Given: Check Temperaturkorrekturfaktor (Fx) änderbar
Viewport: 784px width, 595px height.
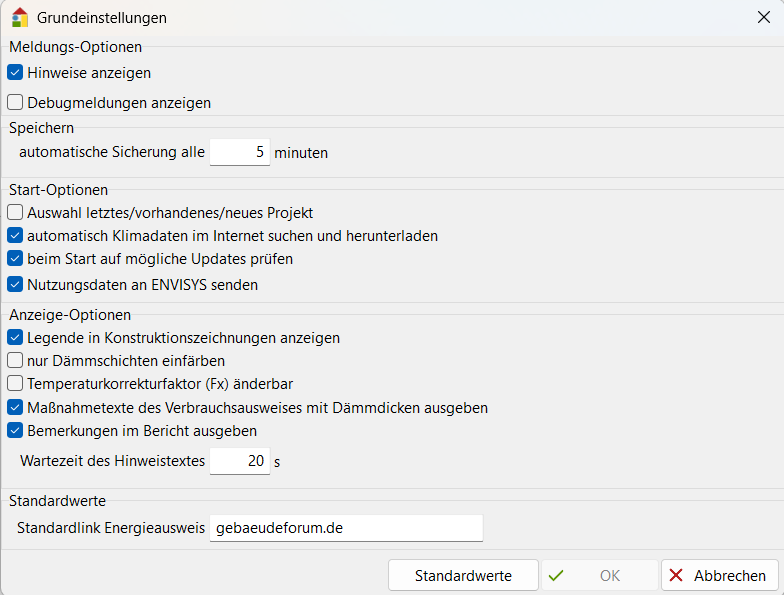Looking at the screenshot, I should pos(15,383).
